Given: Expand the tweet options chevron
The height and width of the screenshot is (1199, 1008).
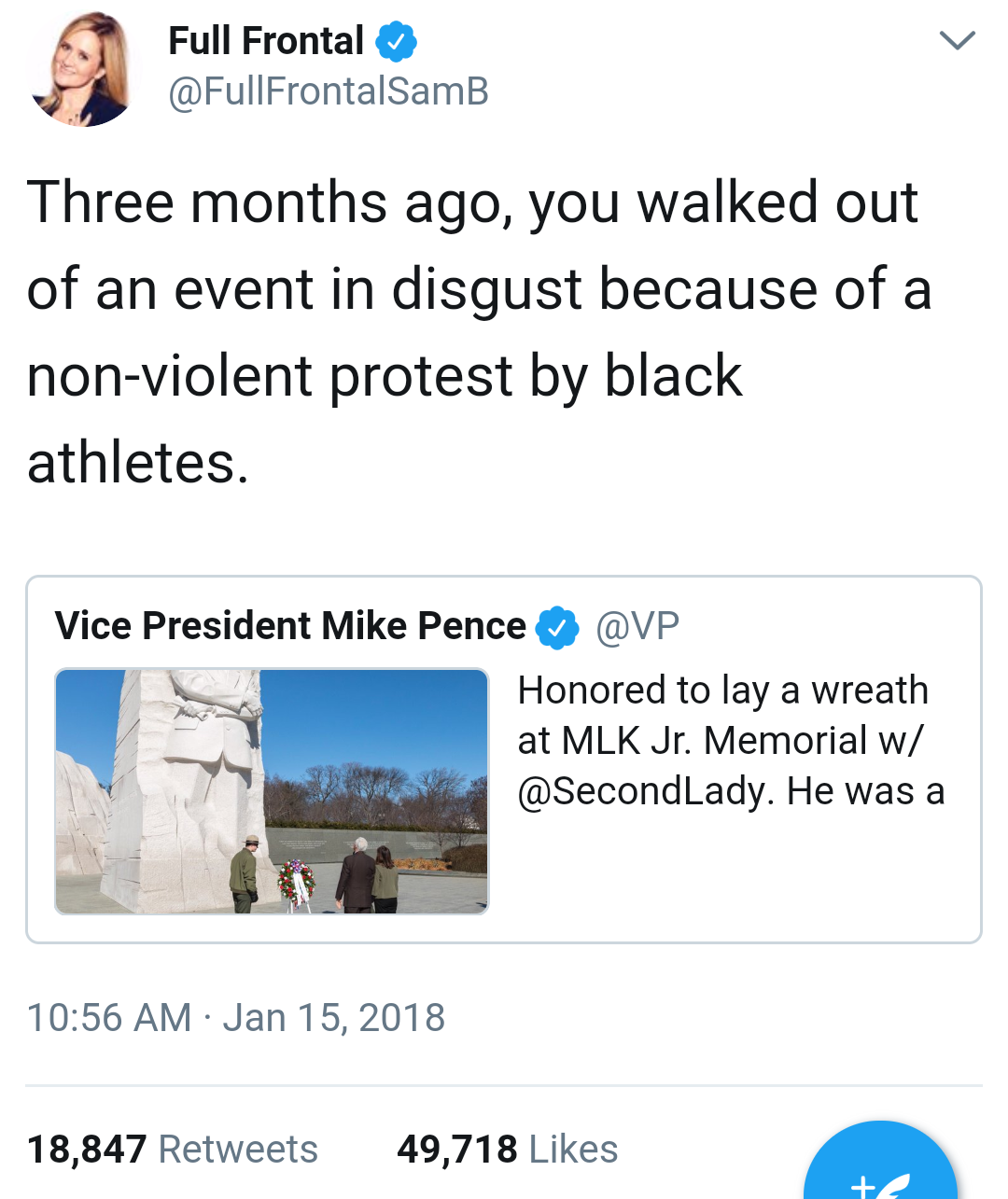Looking at the screenshot, I should coord(957,40).
